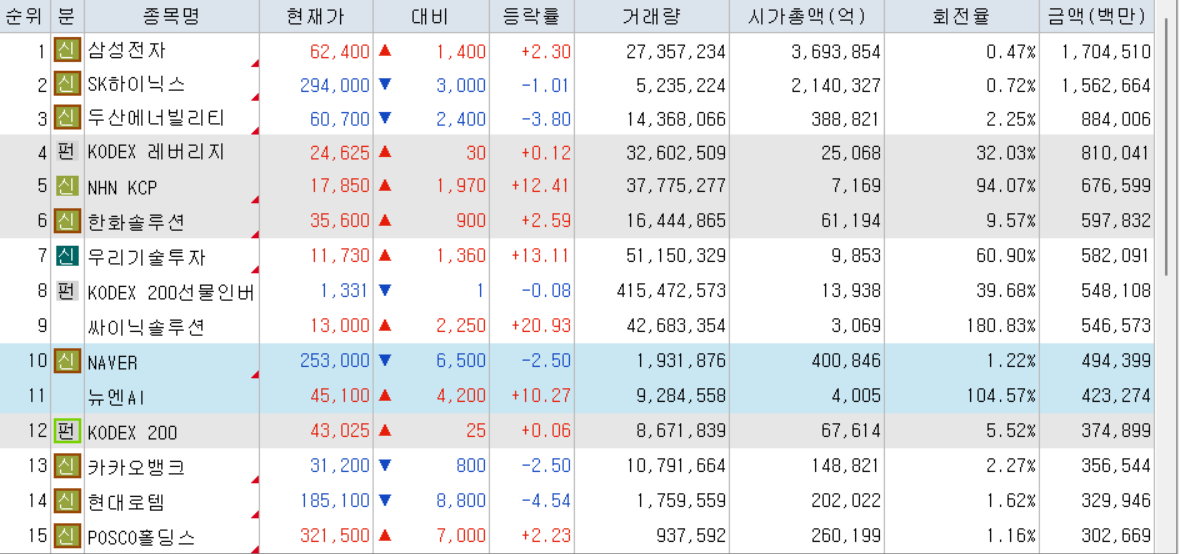Click the 신 badge beside 한화솔루션
1179x554 pixels.
coord(67,222)
